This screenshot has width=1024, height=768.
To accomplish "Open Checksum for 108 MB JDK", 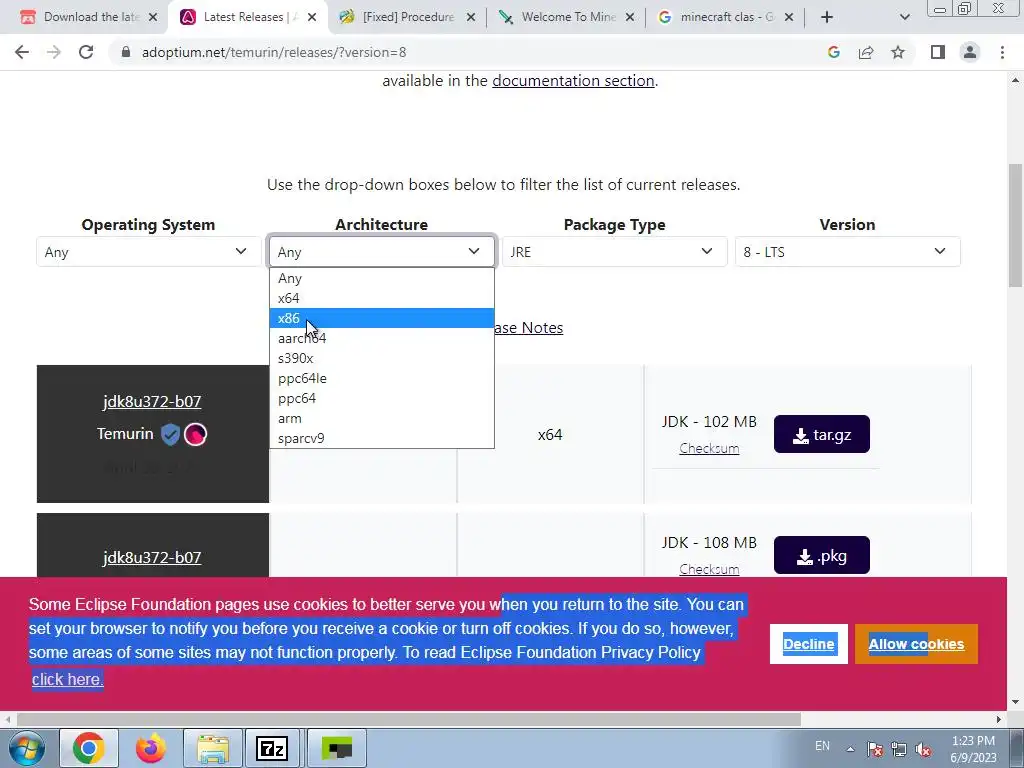I will [x=709, y=569].
